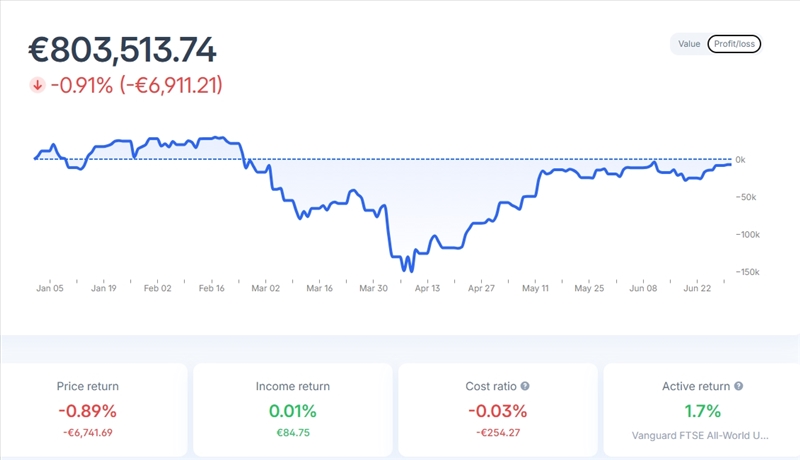Screen dimensions: 800x460
Task: Click the Vanguard FTSE All-World benchmark label
Action: pos(700,435)
